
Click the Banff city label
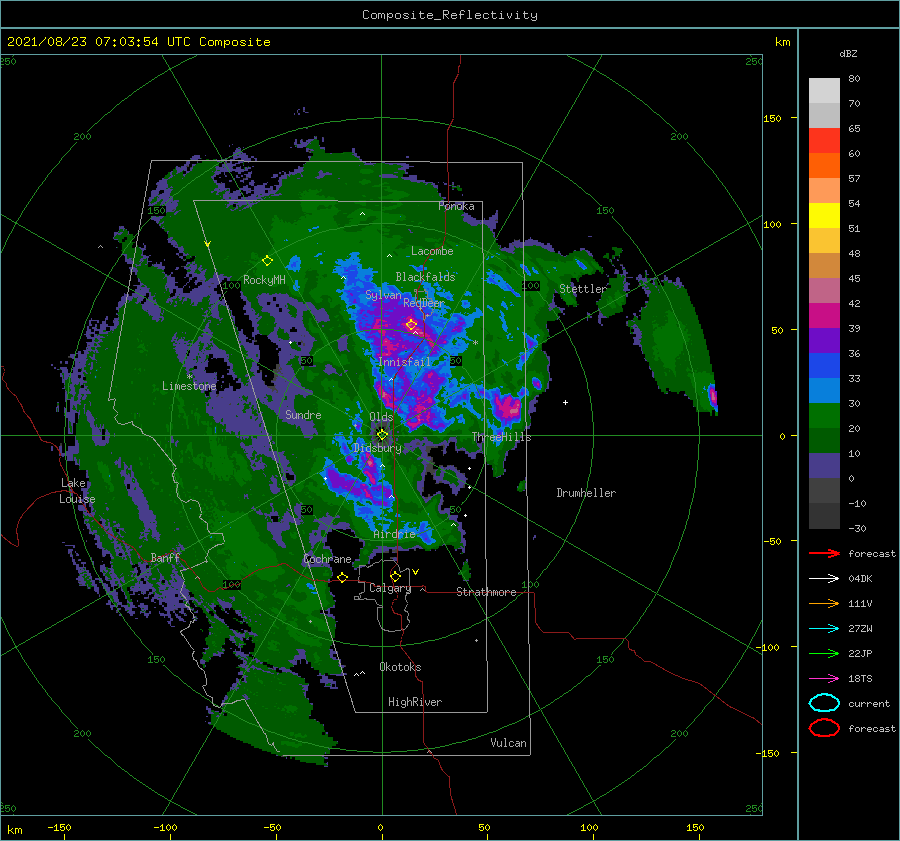(x=165, y=557)
